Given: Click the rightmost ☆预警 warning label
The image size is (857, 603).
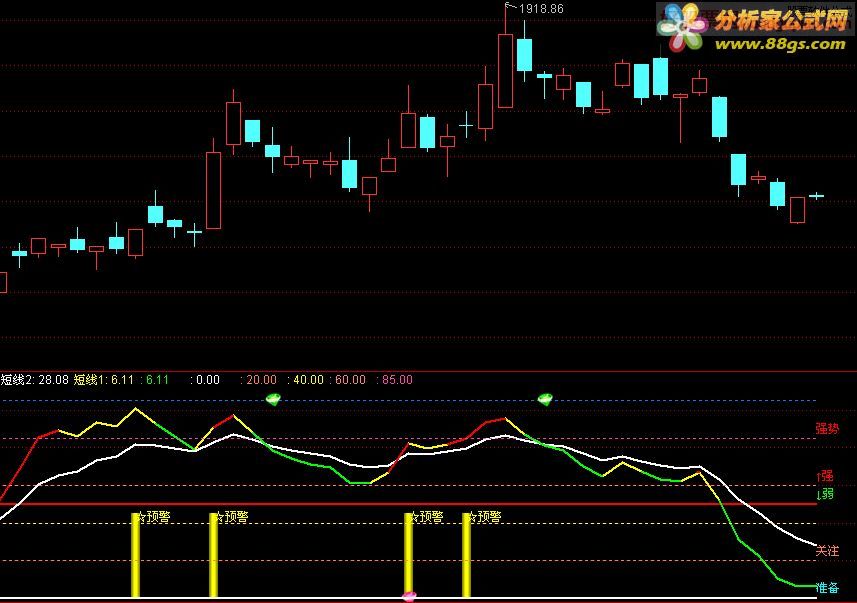Looking at the screenshot, I should coord(484,517).
